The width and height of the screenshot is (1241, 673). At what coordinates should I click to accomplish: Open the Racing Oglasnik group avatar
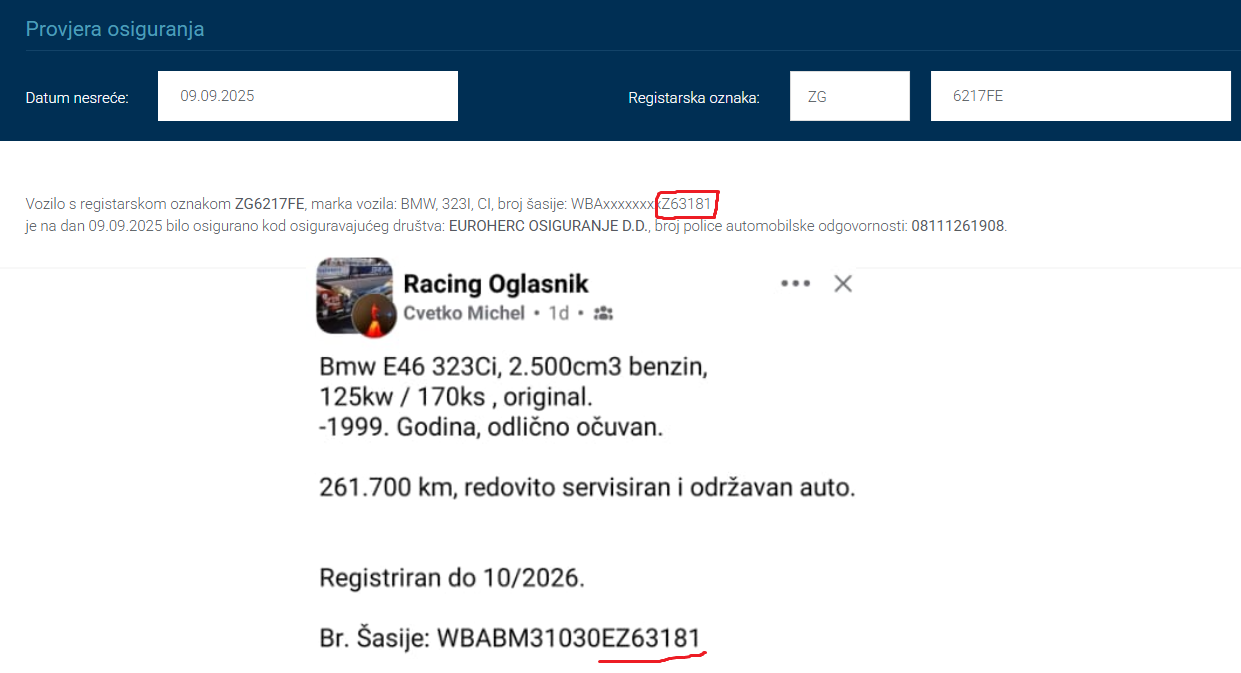[x=354, y=296]
